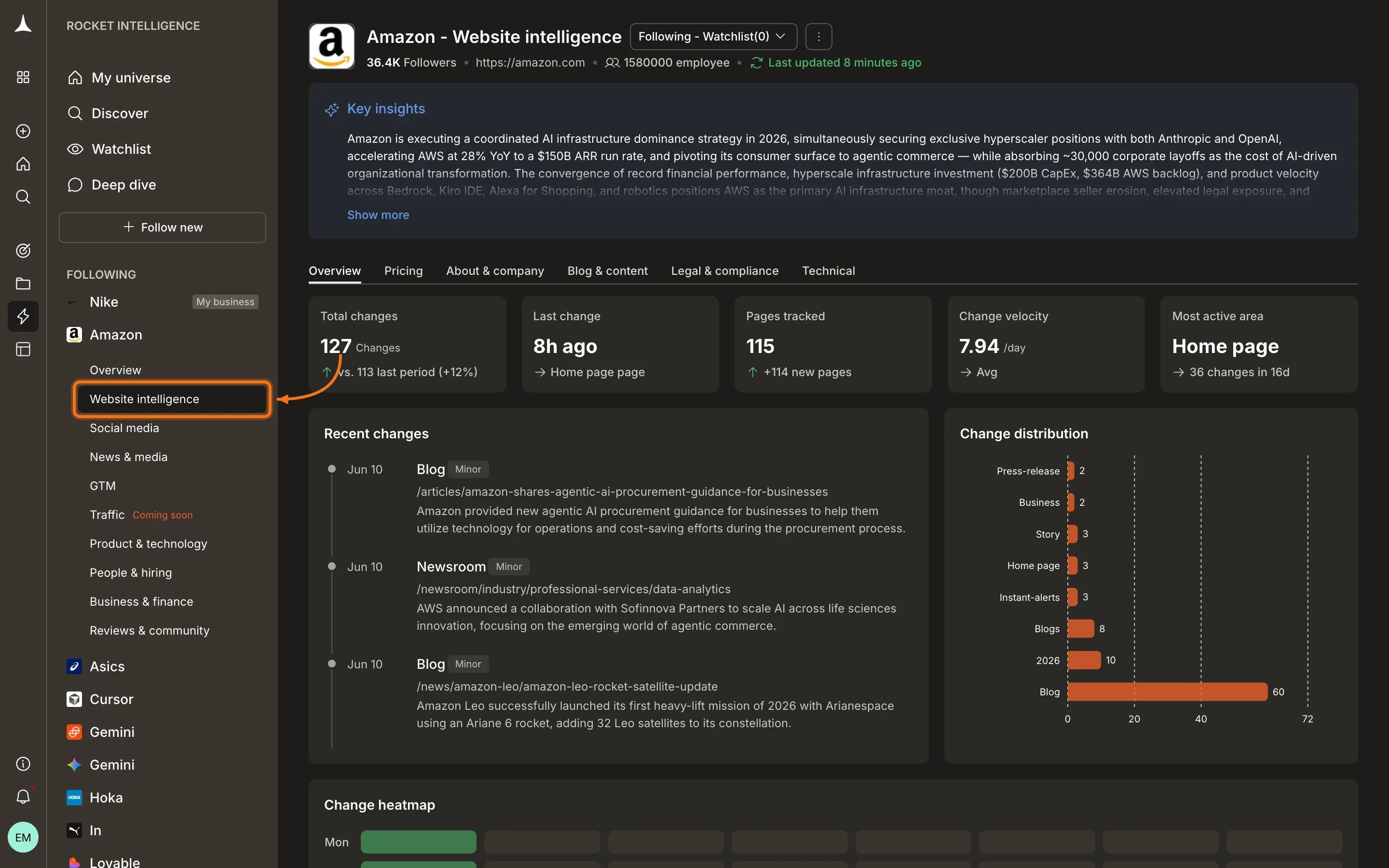Click the Asics logo icon in sidebar
This screenshot has width=1389, height=868.
74,666
